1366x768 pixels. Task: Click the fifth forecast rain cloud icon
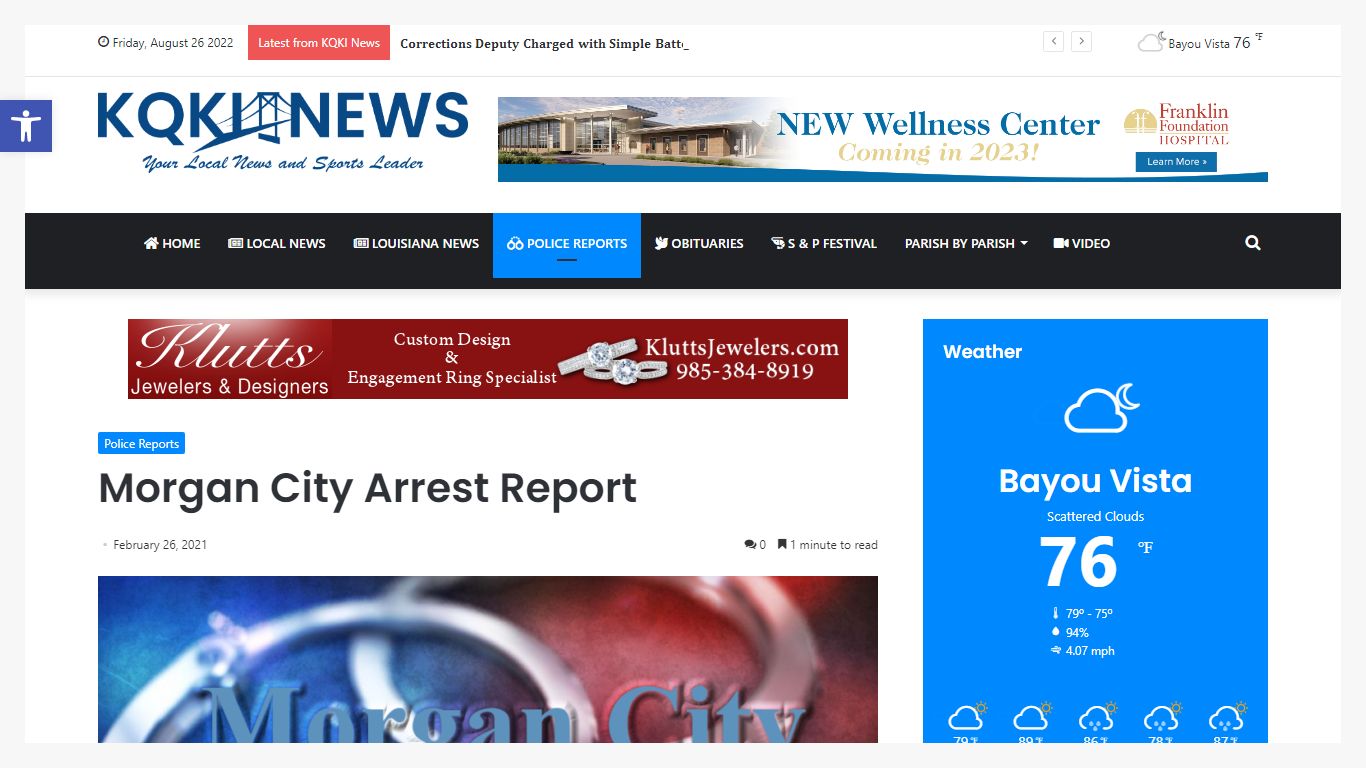coord(1226,716)
